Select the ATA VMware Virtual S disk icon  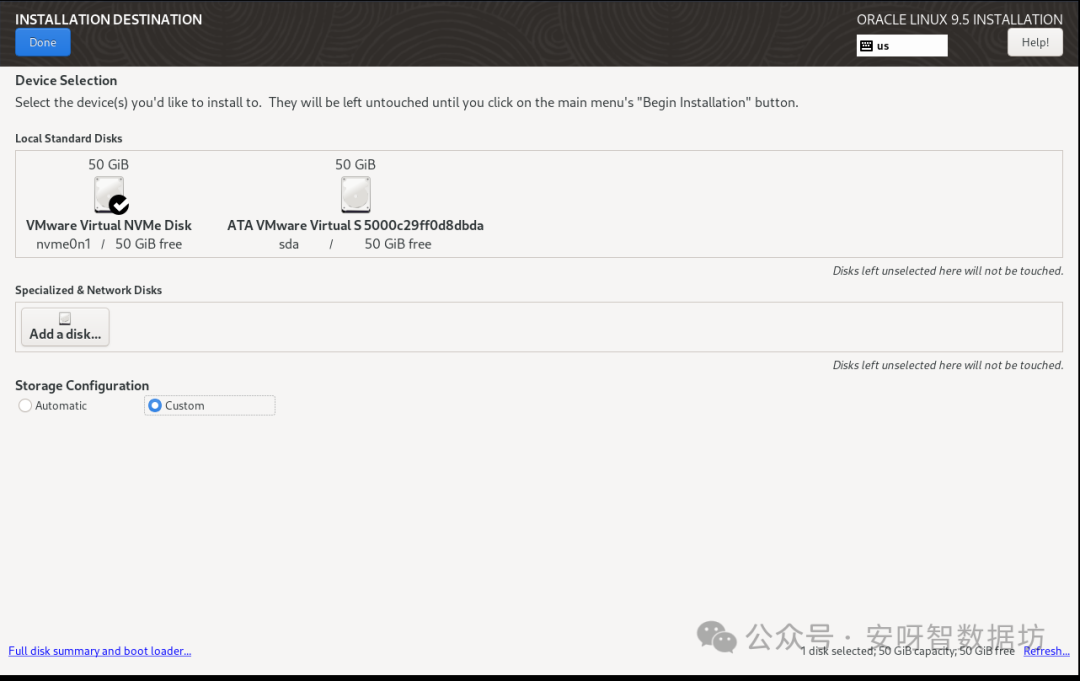355,195
